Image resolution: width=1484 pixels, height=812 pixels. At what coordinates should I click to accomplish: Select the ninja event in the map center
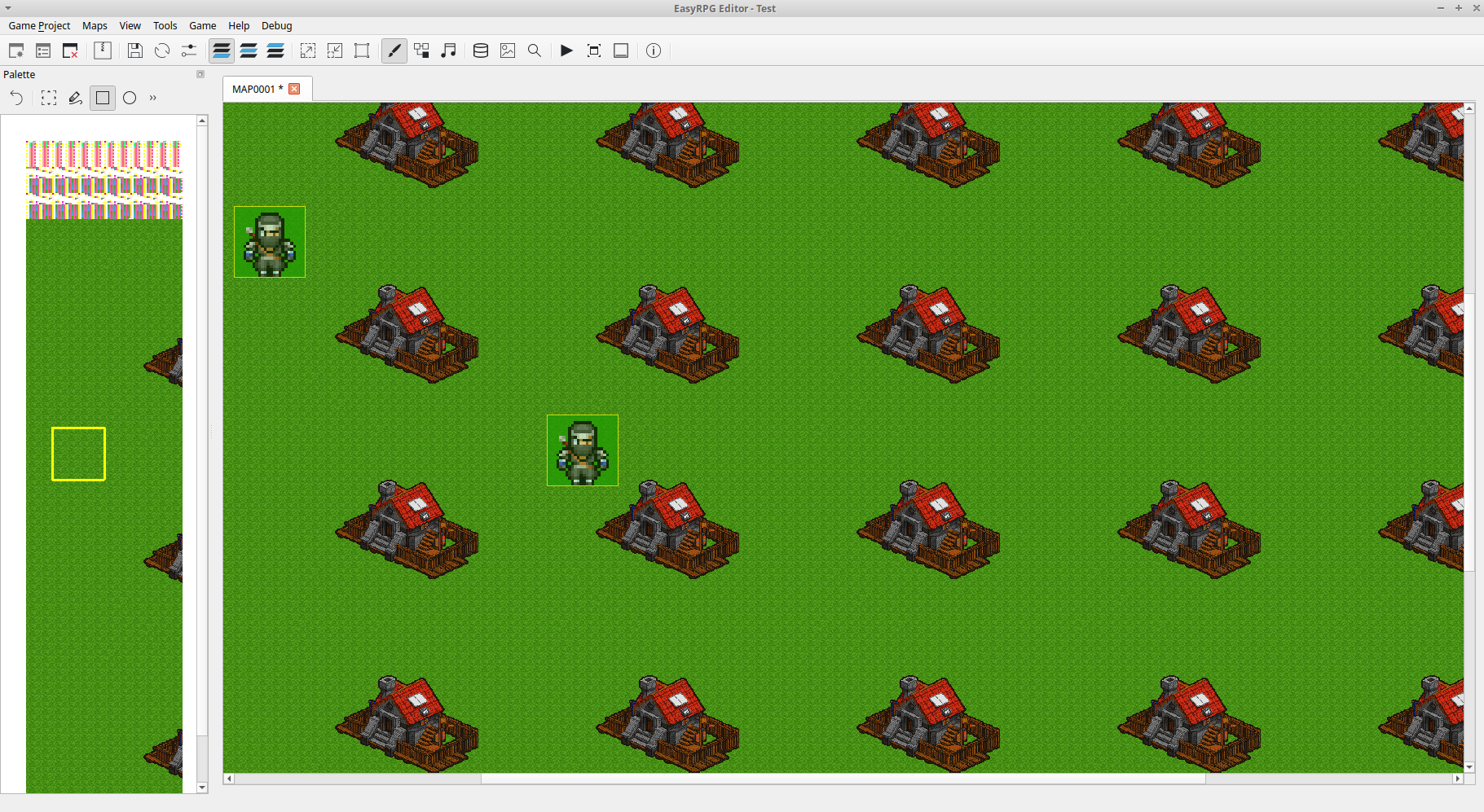(x=583, y=450)
